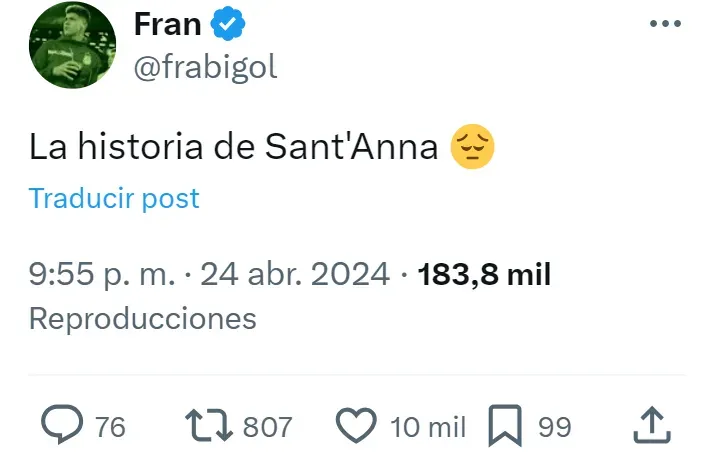Click the display name Fran

click(x=168, y=23)
